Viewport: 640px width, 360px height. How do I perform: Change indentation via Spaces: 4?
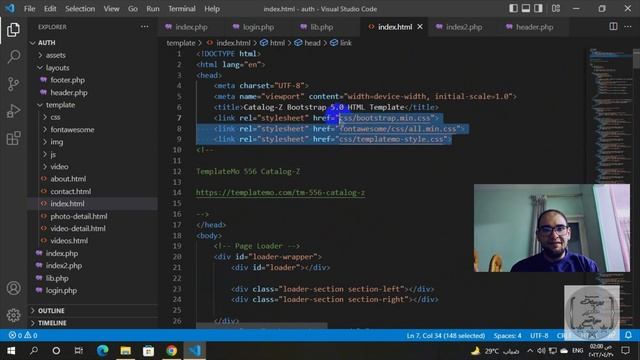click(x=507, y=336)
